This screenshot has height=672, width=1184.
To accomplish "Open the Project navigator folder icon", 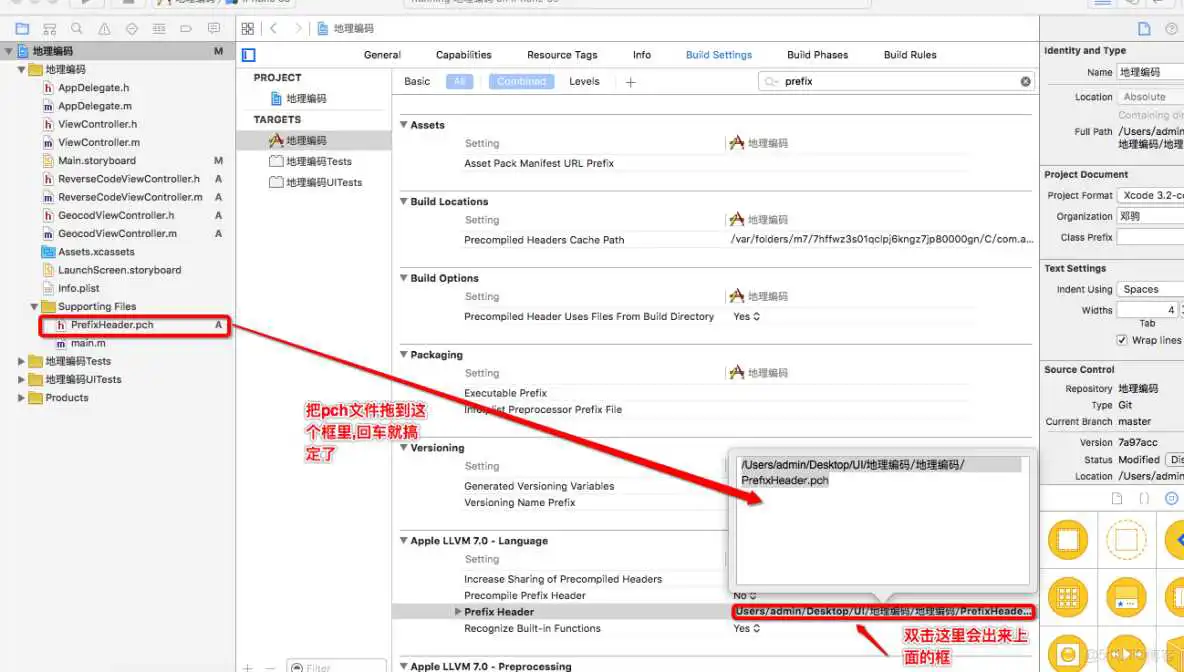I will click(x=22, y=29).
